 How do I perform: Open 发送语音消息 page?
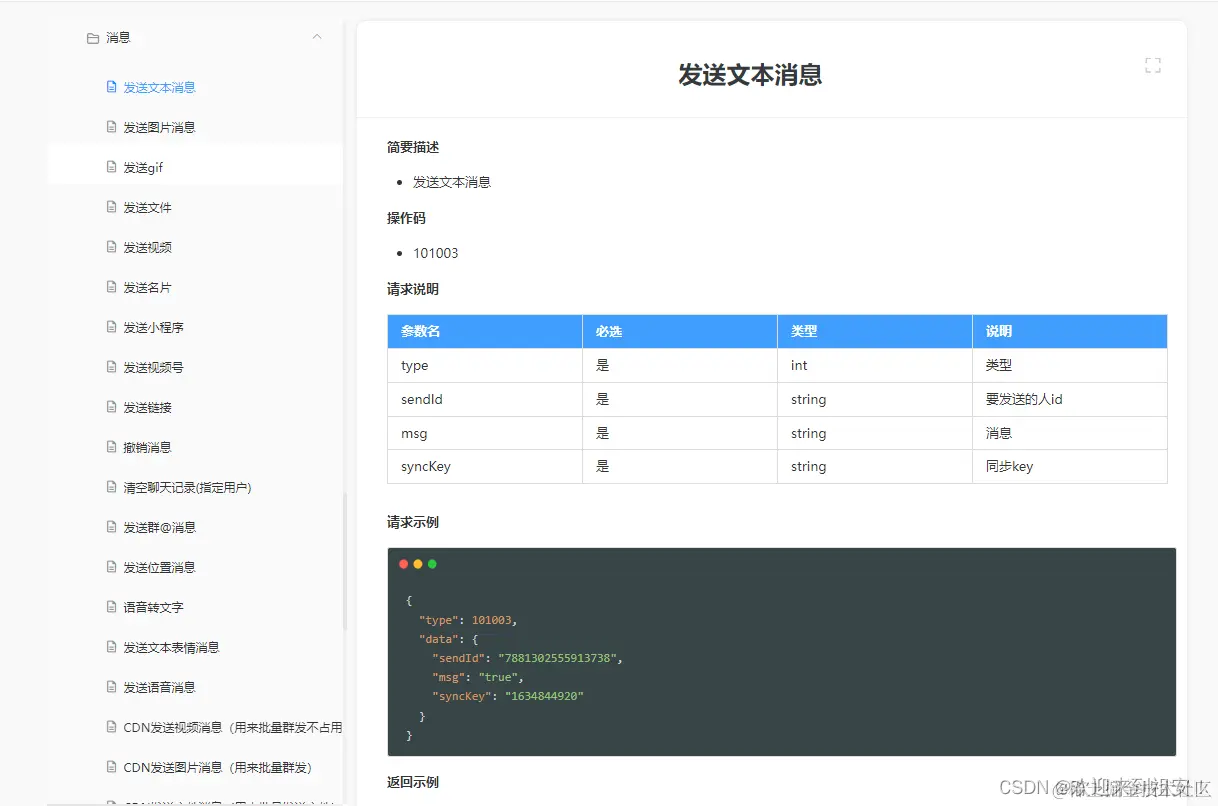(x=159, y=687)
